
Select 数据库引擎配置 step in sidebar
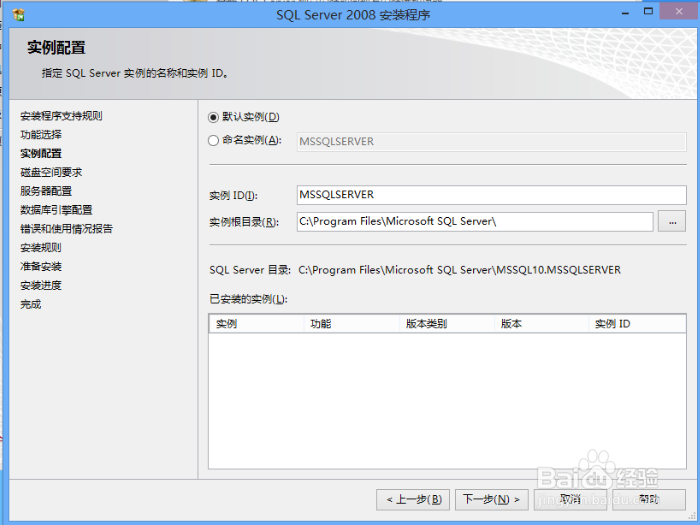(56, 210)
